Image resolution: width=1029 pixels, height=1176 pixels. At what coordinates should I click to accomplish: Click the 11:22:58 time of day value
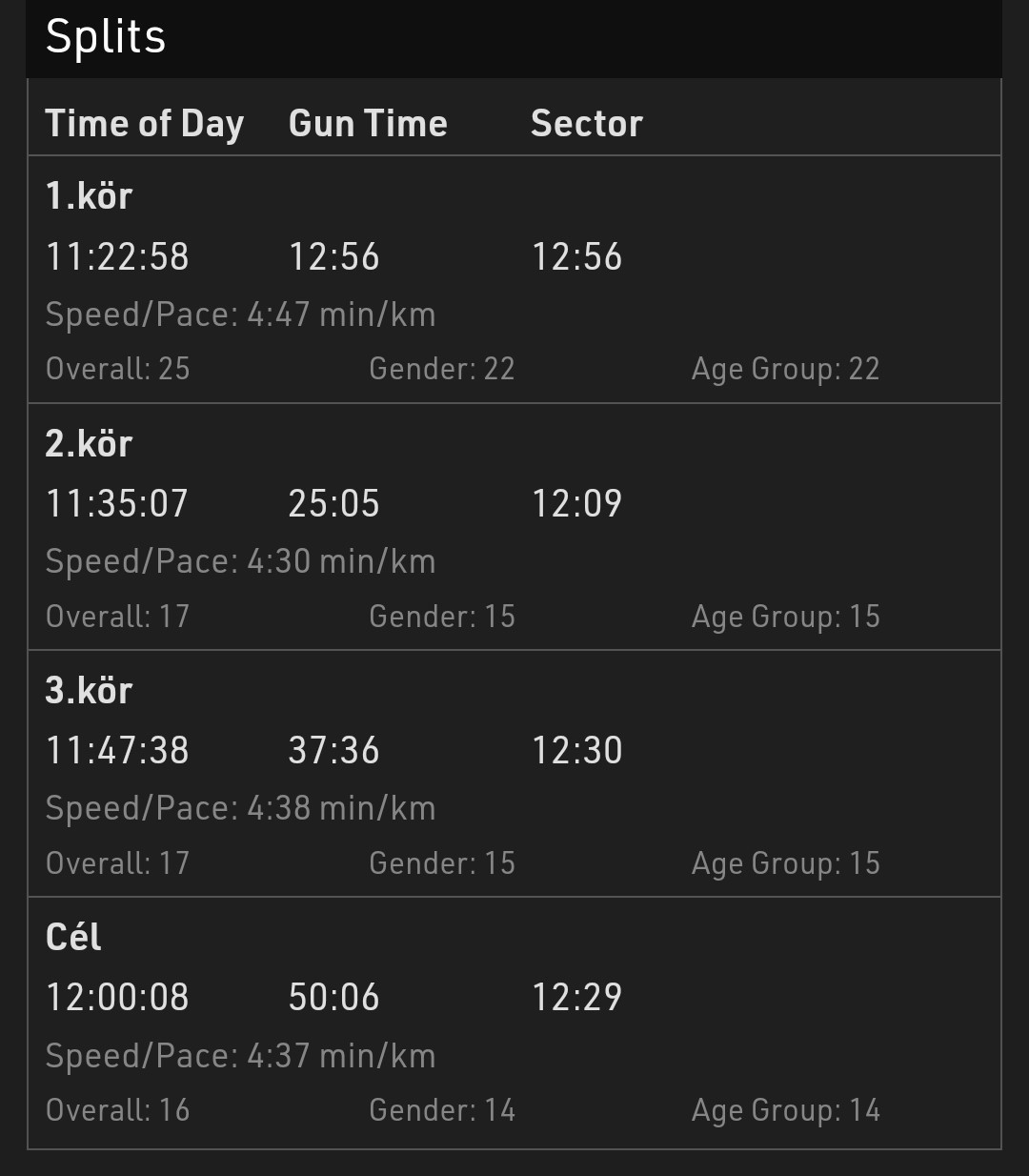(117, 257)
